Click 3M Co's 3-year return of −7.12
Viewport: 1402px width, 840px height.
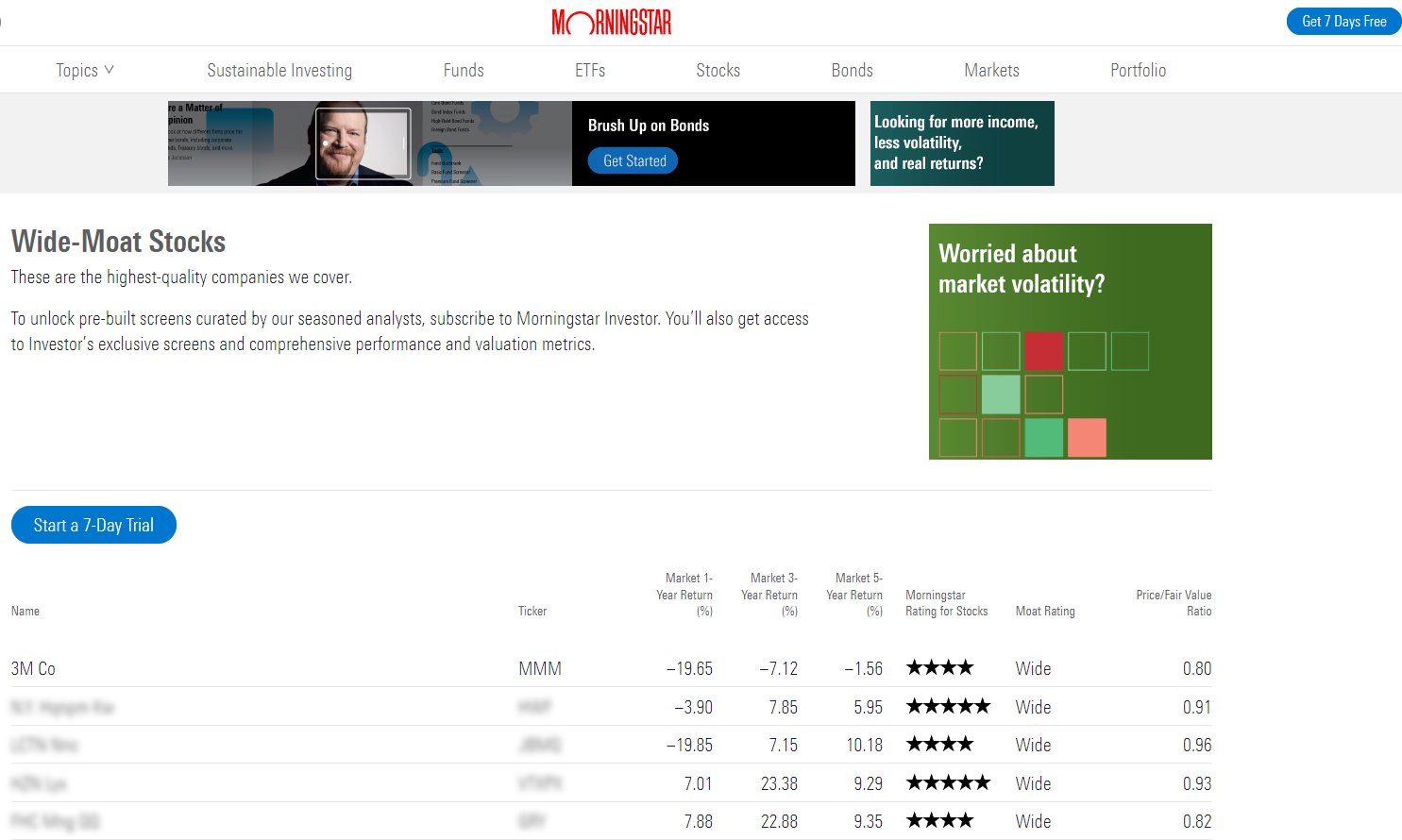point(778,668)
